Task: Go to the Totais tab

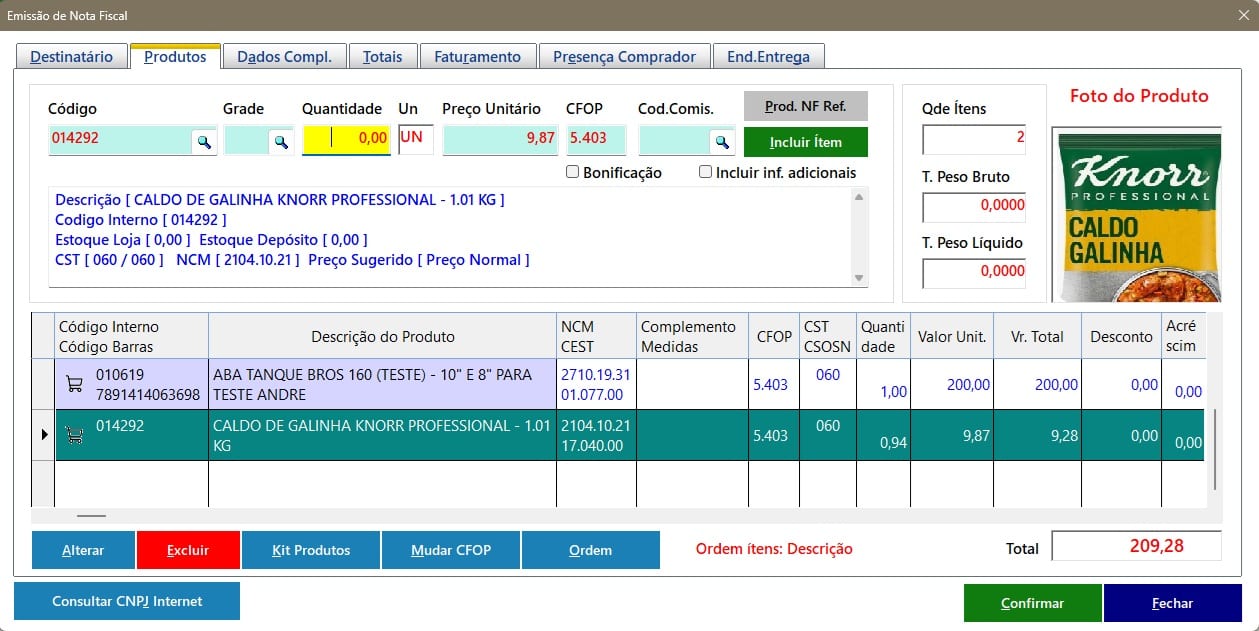Action: [x=383, y=57]
